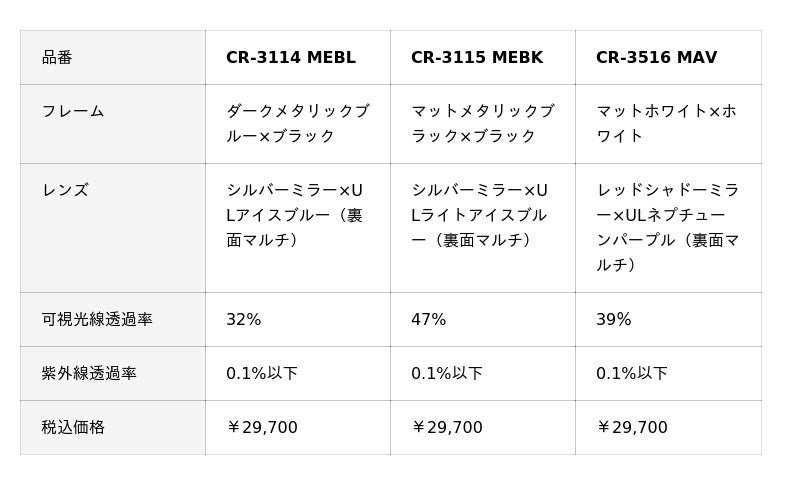Click the レンズ row label

[x=65, y=190]
